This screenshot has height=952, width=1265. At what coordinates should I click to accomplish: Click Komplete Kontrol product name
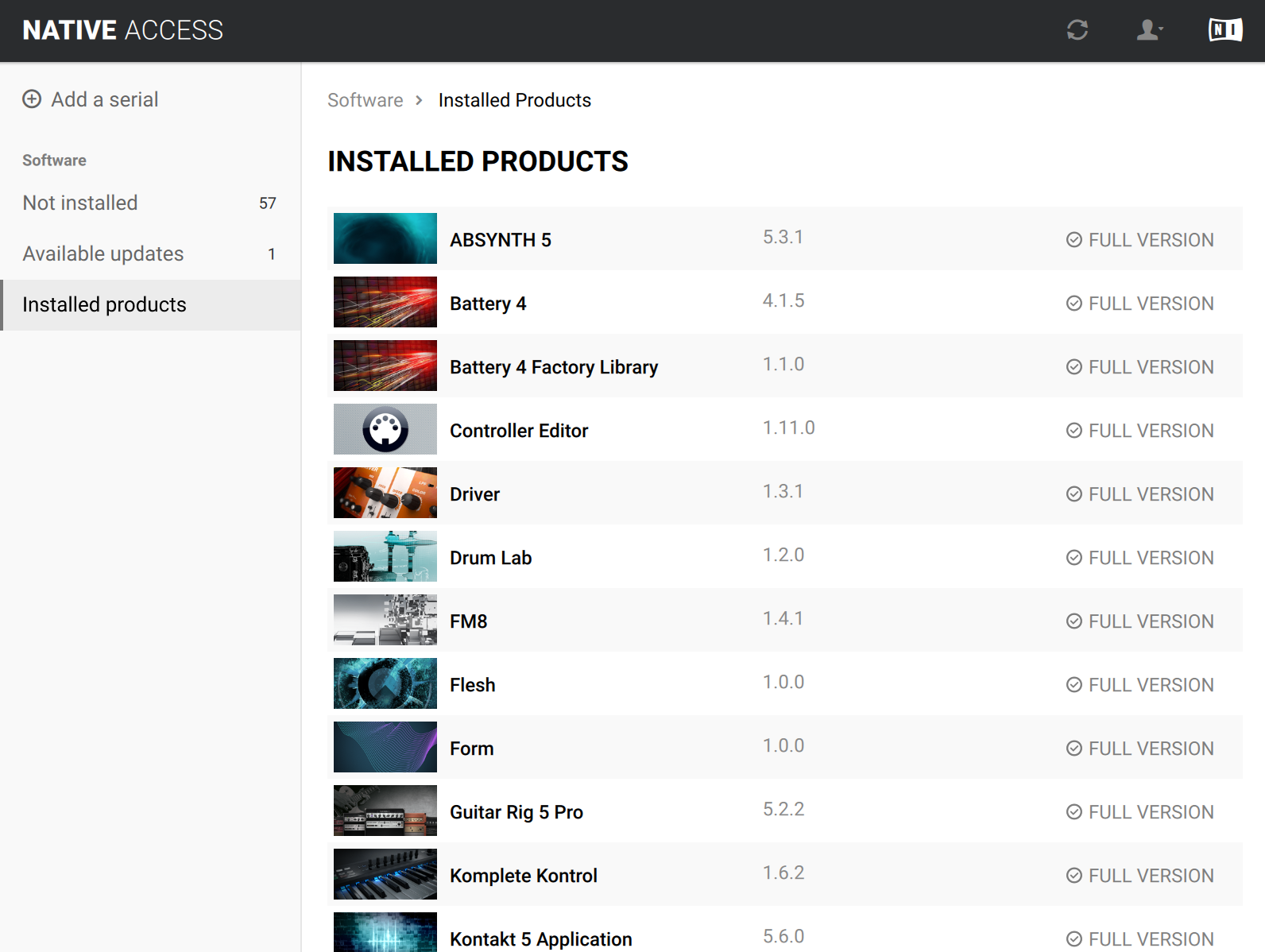pos(524,876)
